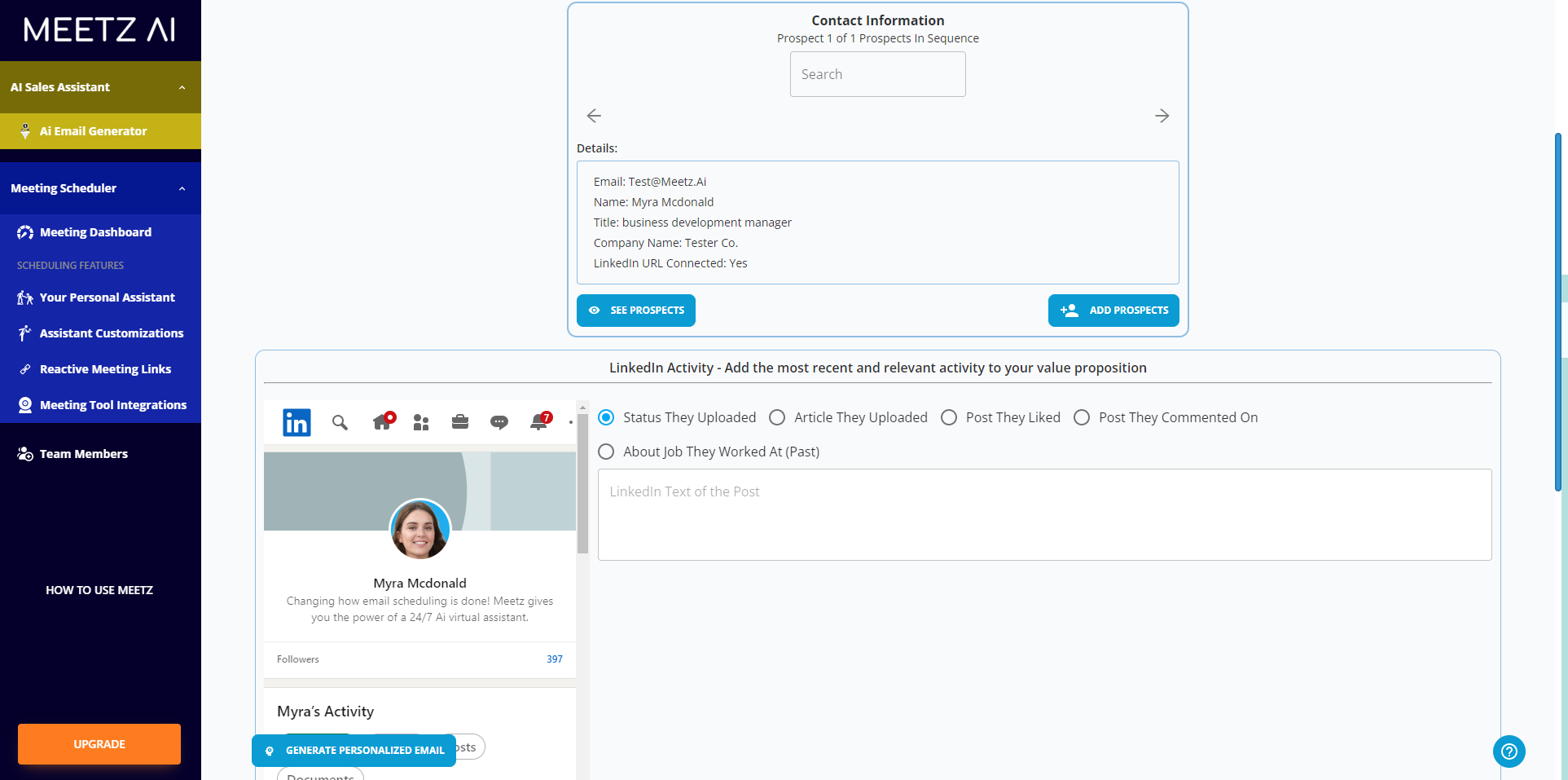Select About Job They Worked At (Past)
The image size is (1568, 780).
606,452
